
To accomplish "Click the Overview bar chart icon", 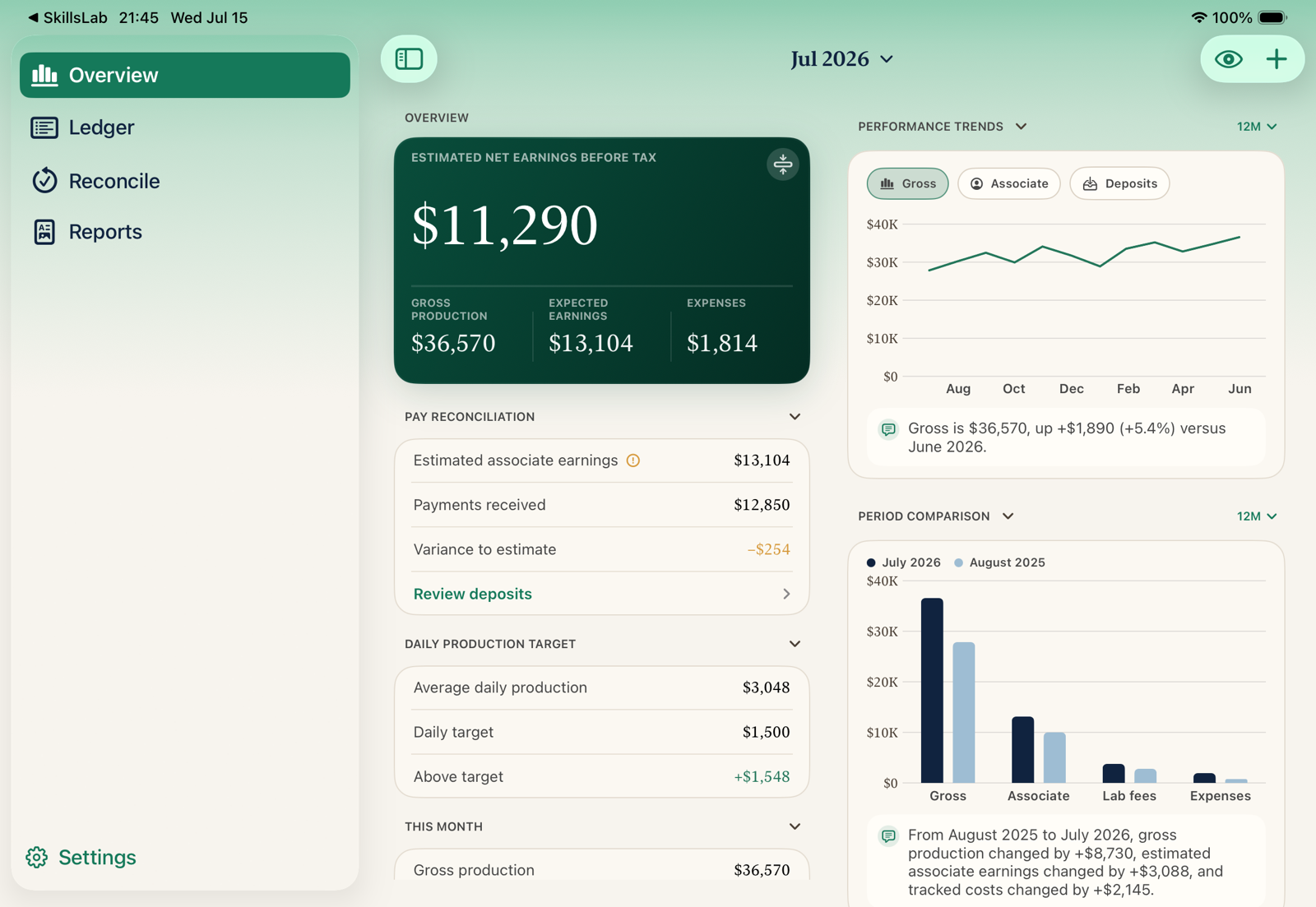I will tap(44, 75).
